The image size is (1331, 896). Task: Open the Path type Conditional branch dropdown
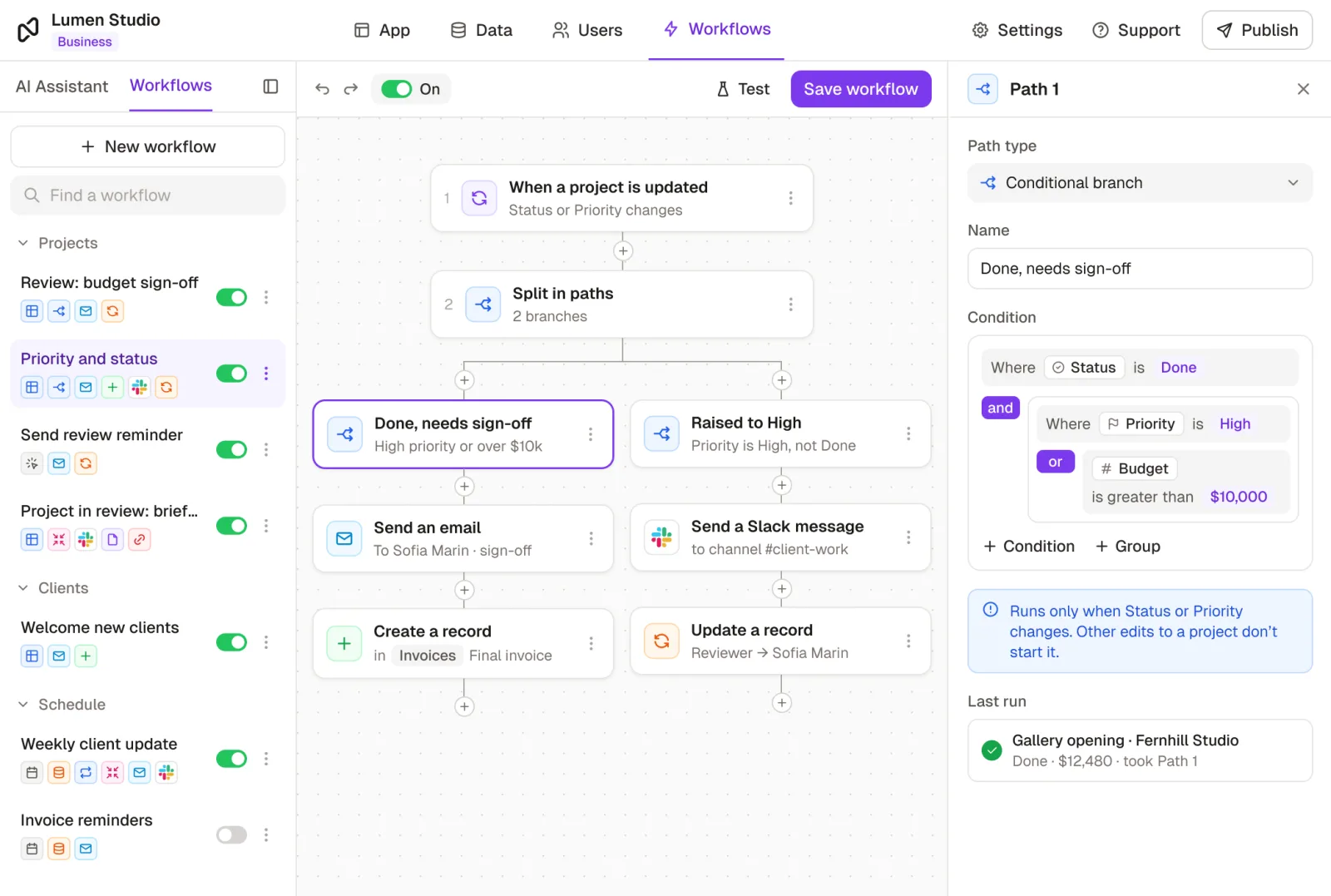(1140, 183)
